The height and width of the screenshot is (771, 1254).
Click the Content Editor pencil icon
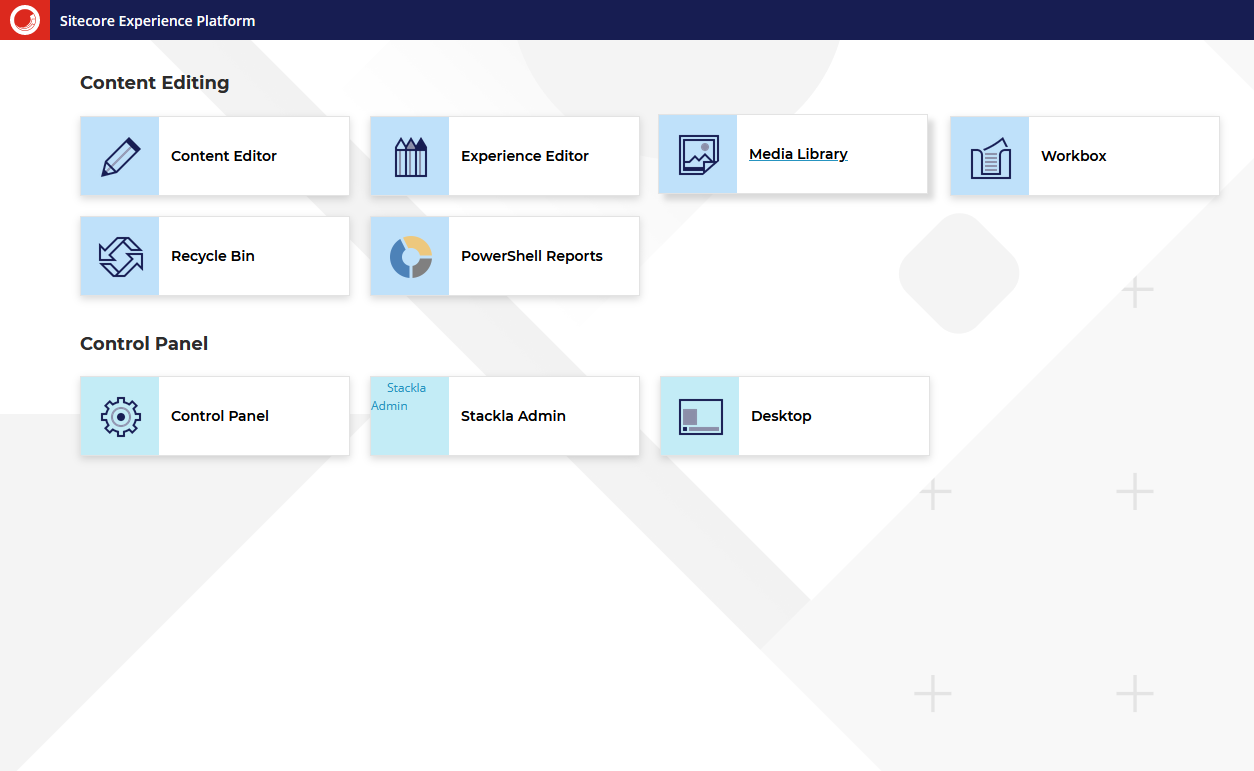[120, 157]
